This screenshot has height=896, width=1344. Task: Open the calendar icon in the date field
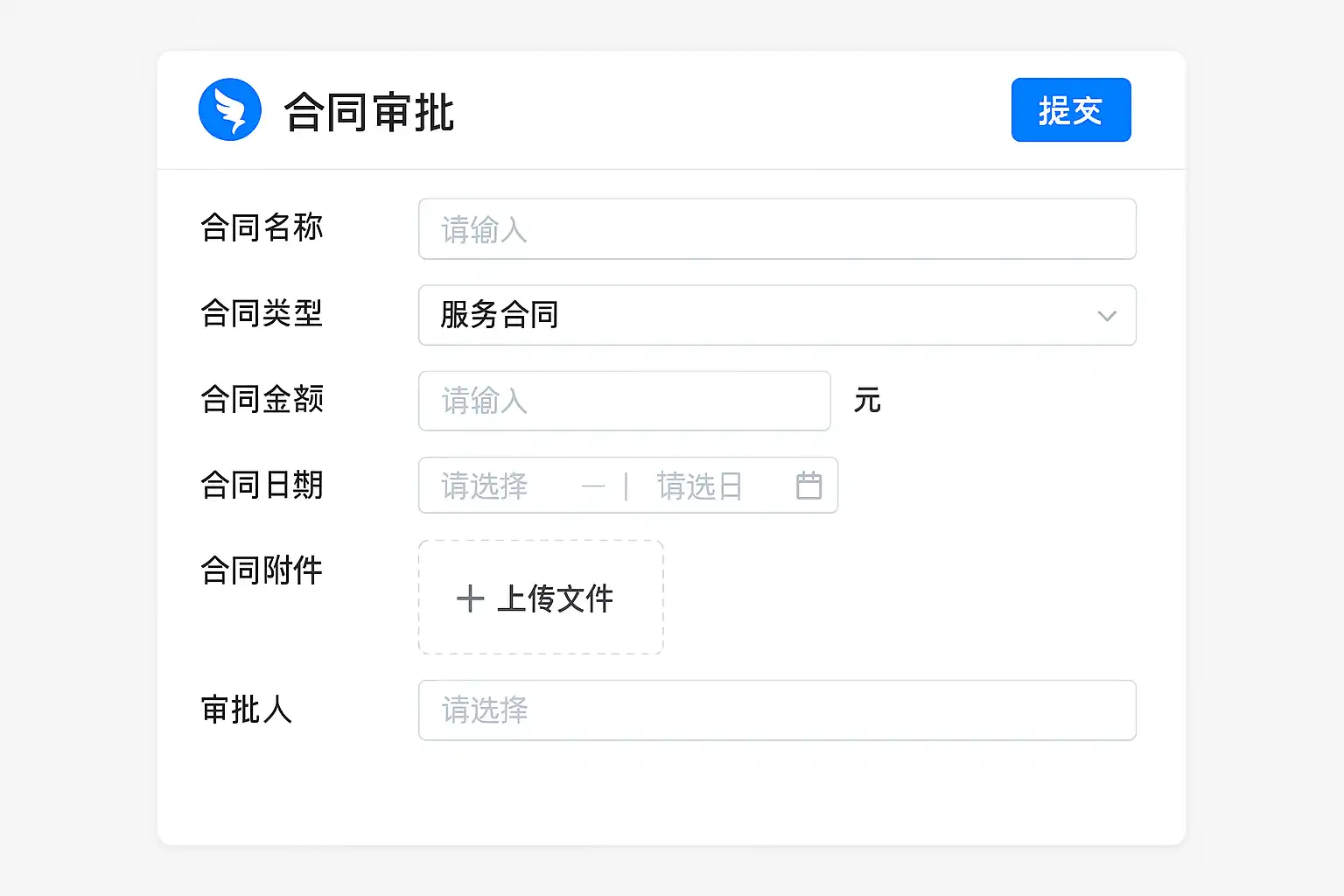coord(808,486)
